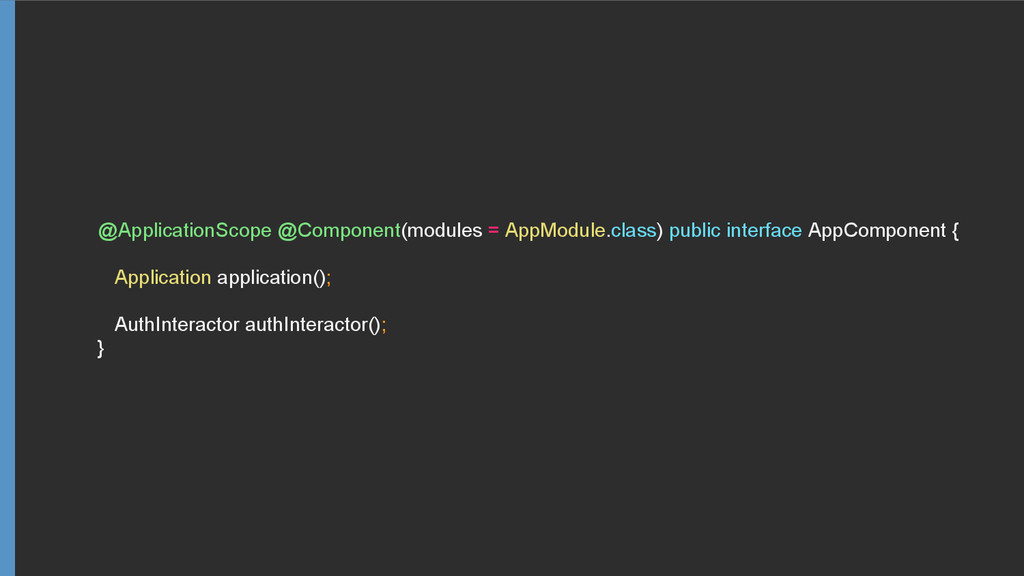Click the application() method name
This screenshot has height=576, width=1024.
(x=267, y=277)
